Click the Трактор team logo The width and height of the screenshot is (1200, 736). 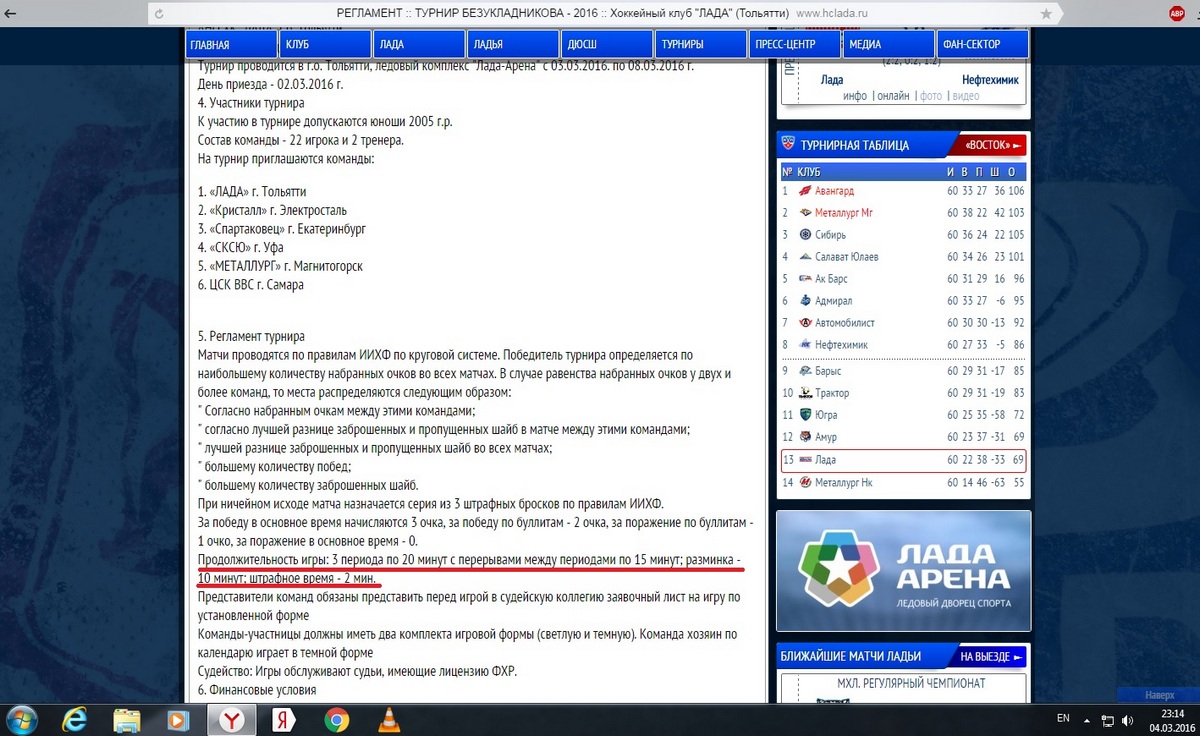805,393
